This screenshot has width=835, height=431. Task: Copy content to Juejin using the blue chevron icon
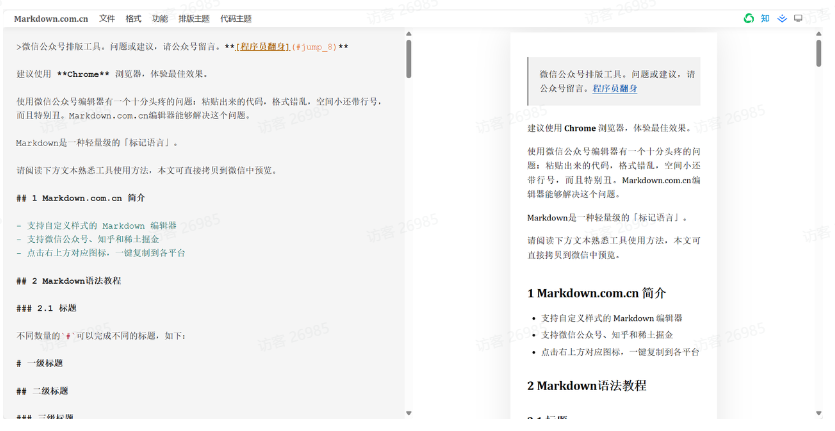[782, 19]
